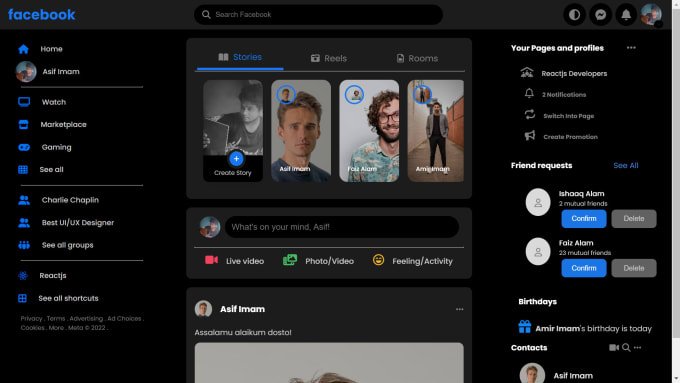Search contacts magnifier icon
This screenshot has width=680, height=383.
pos(626,347)
